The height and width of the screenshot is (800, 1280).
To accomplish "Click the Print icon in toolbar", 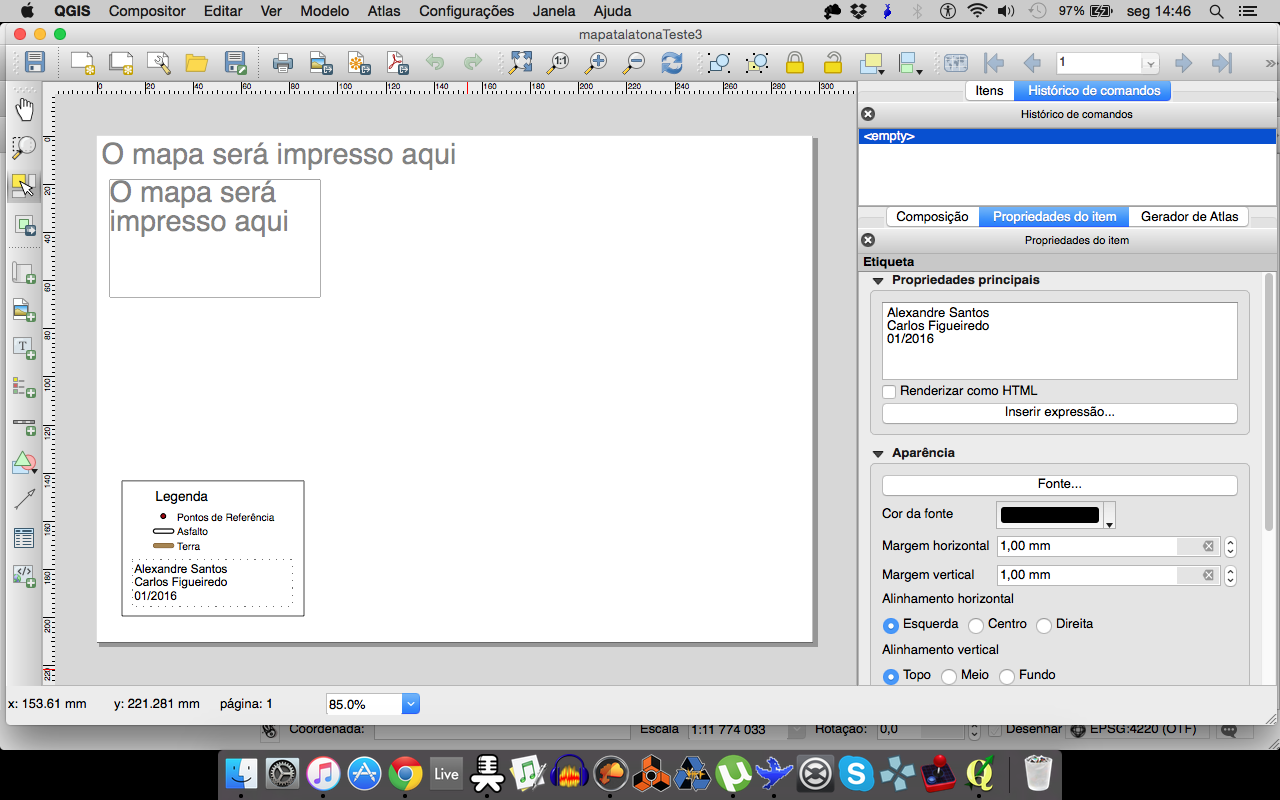I will (x=283, y=63).
